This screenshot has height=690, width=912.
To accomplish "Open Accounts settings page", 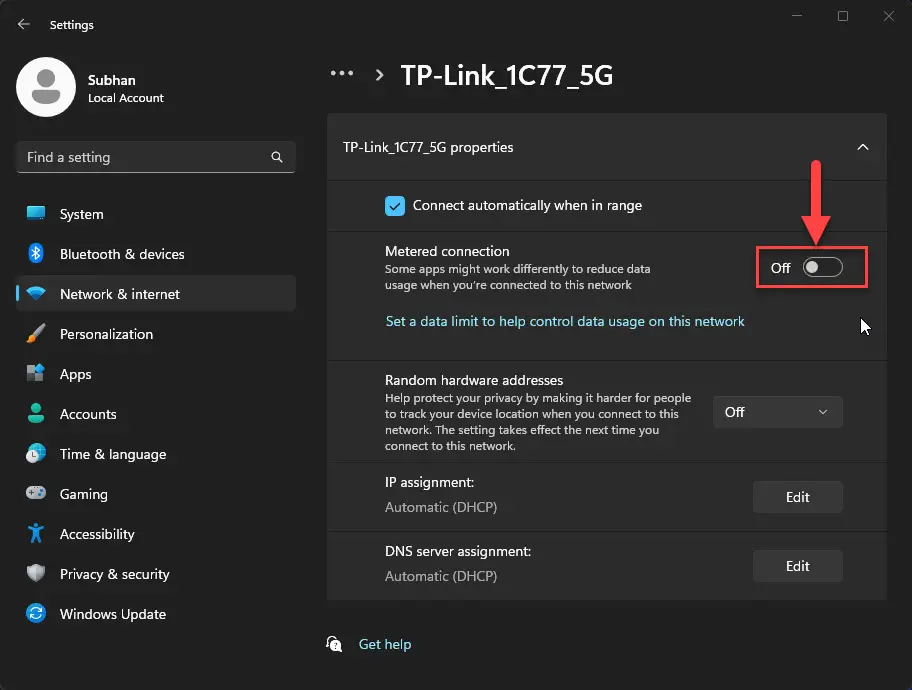I will [x=156, y=414].
